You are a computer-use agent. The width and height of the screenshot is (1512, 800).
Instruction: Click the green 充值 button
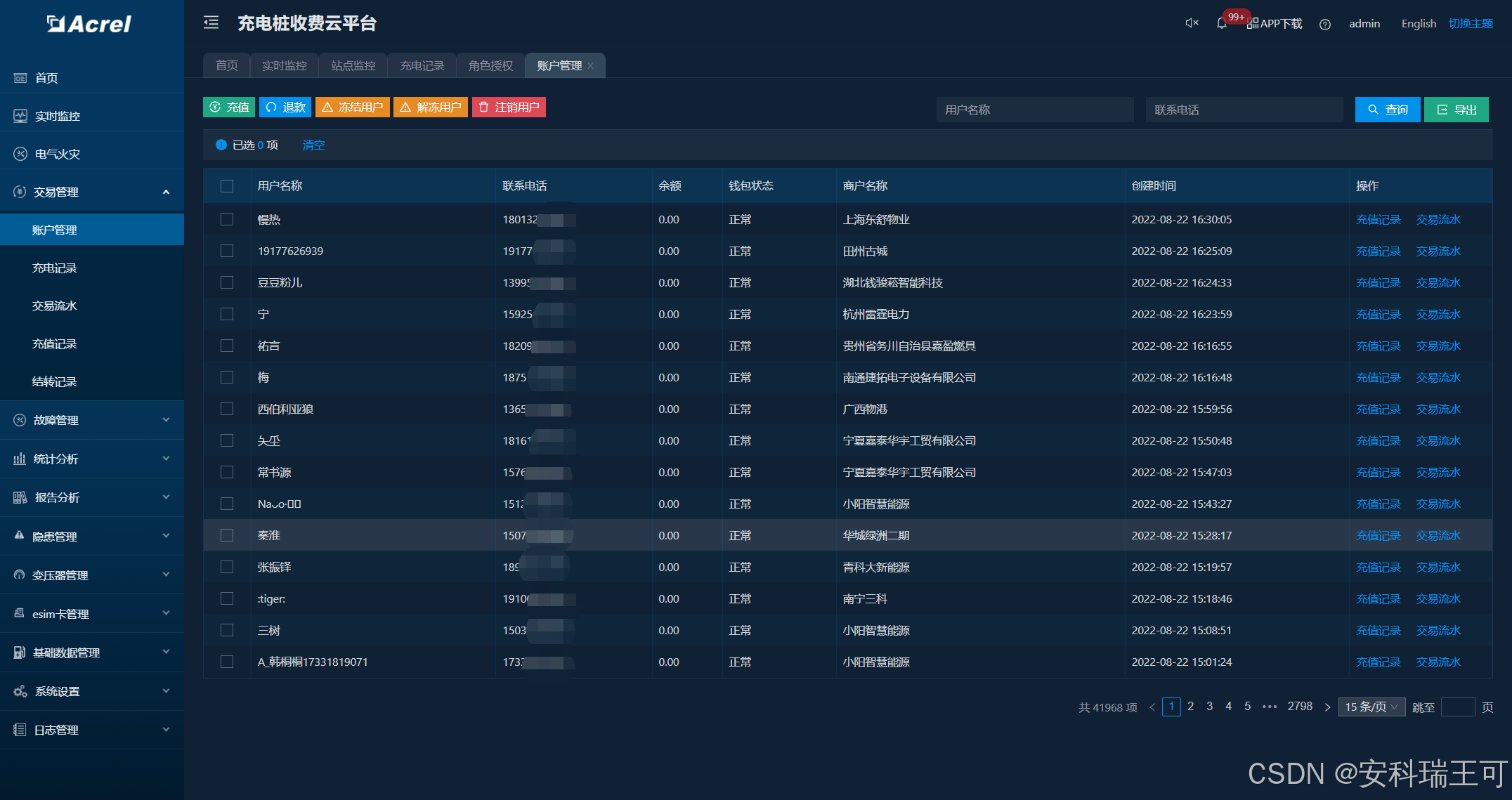pyautogui.click(x=229, y=107)
